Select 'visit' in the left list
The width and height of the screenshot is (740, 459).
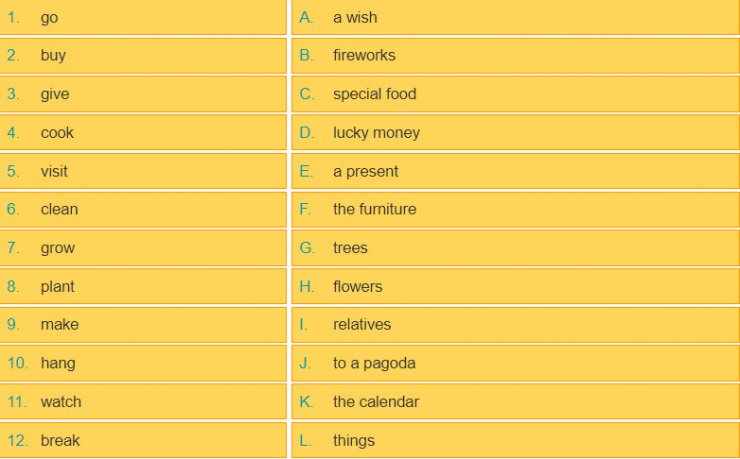coord(143,171)
